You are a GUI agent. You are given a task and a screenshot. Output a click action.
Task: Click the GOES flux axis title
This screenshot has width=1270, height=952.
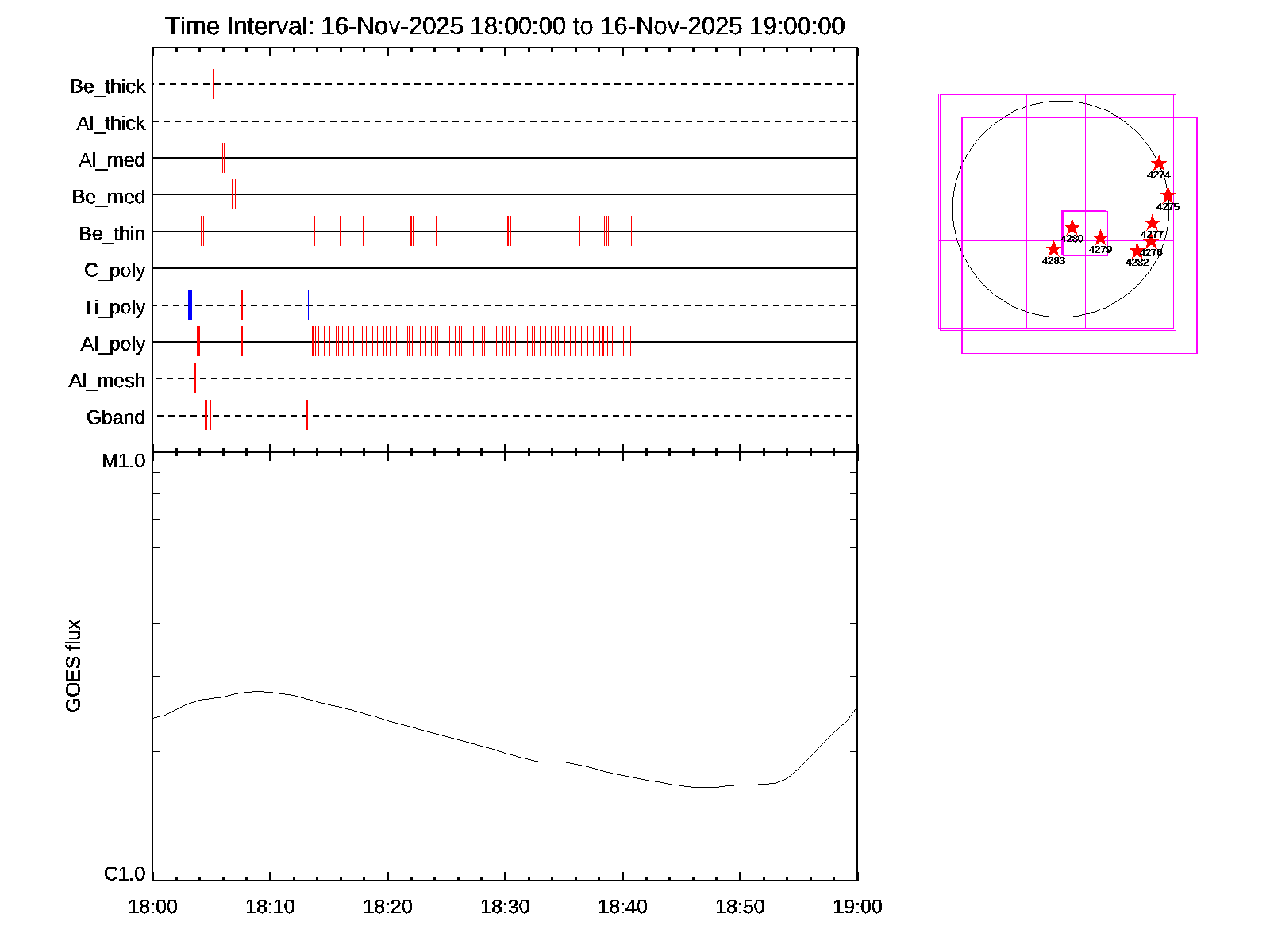(x=73, y=666)
